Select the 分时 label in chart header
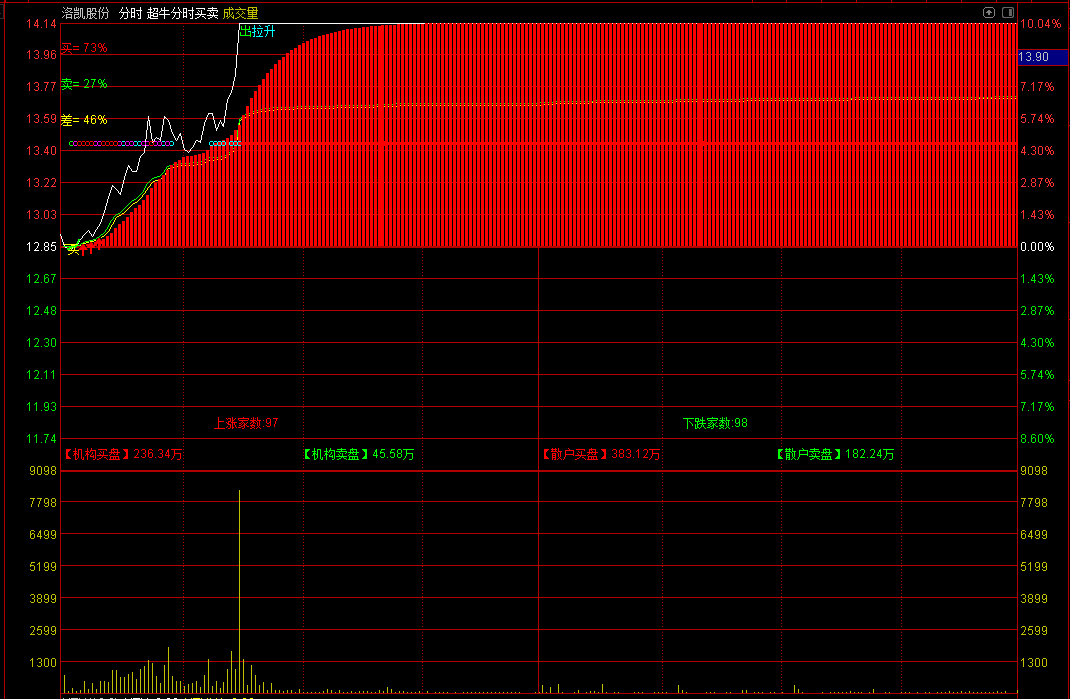 (130, 13)
